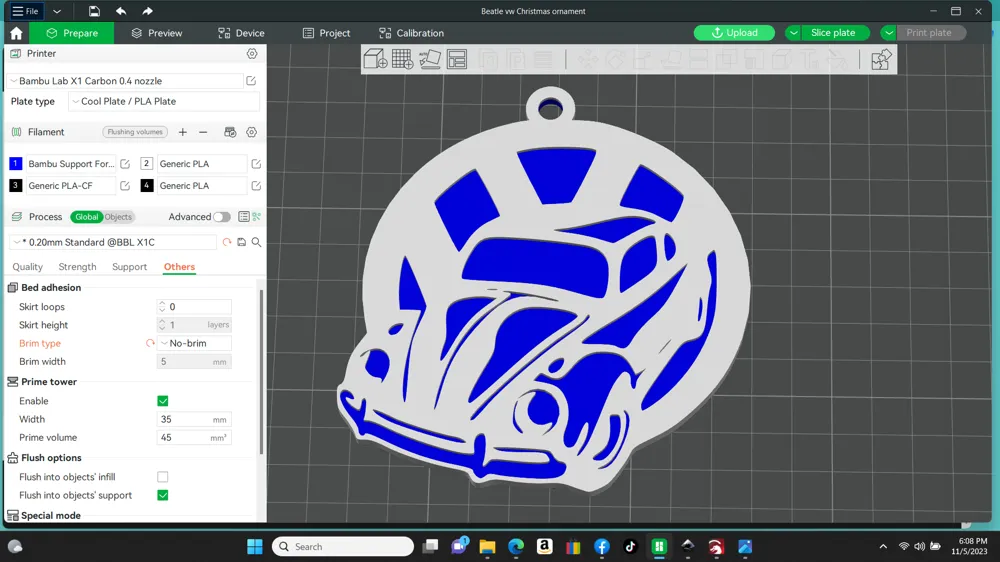This screenshot has width=1000, height=562.
Task: Open Slice plate dropdown arrow
Action: click(793, 33)
